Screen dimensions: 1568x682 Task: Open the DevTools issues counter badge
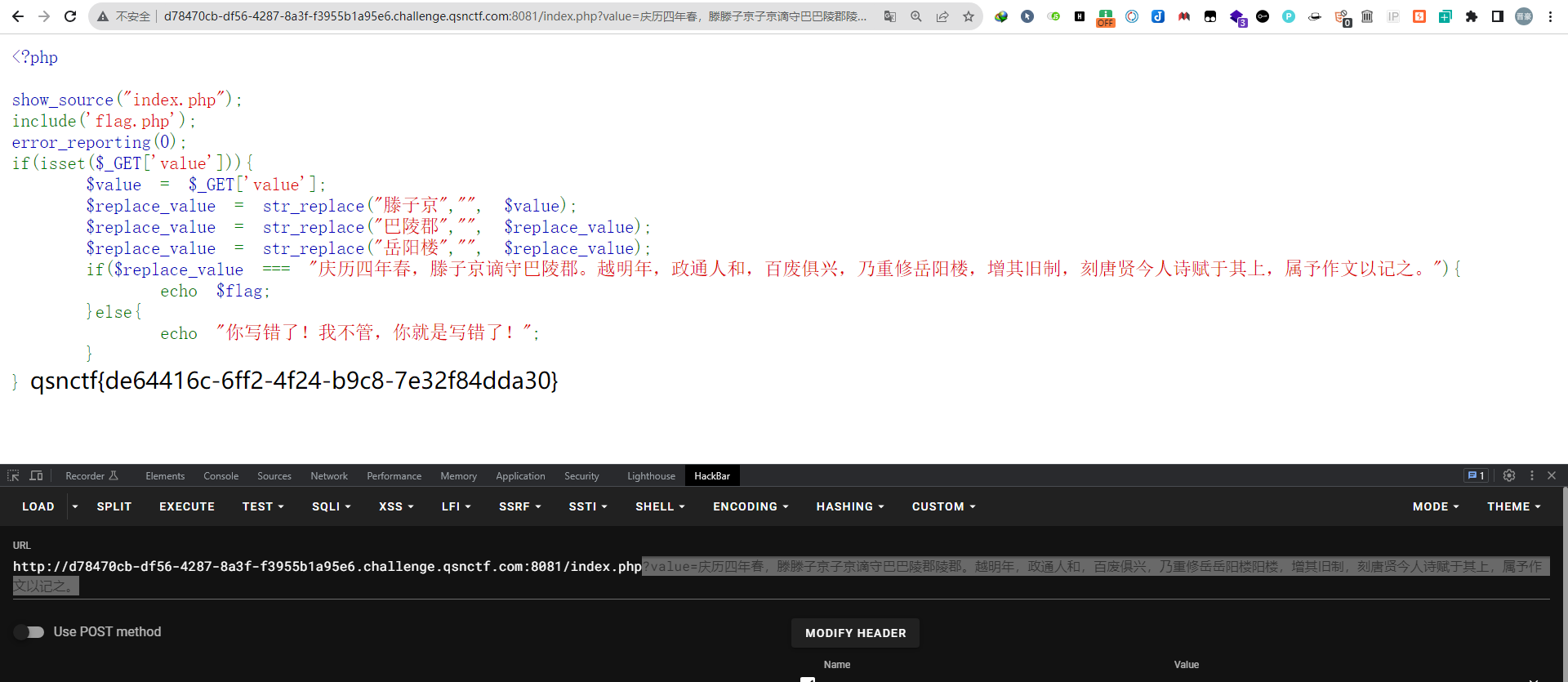[x=1476, y=475]
